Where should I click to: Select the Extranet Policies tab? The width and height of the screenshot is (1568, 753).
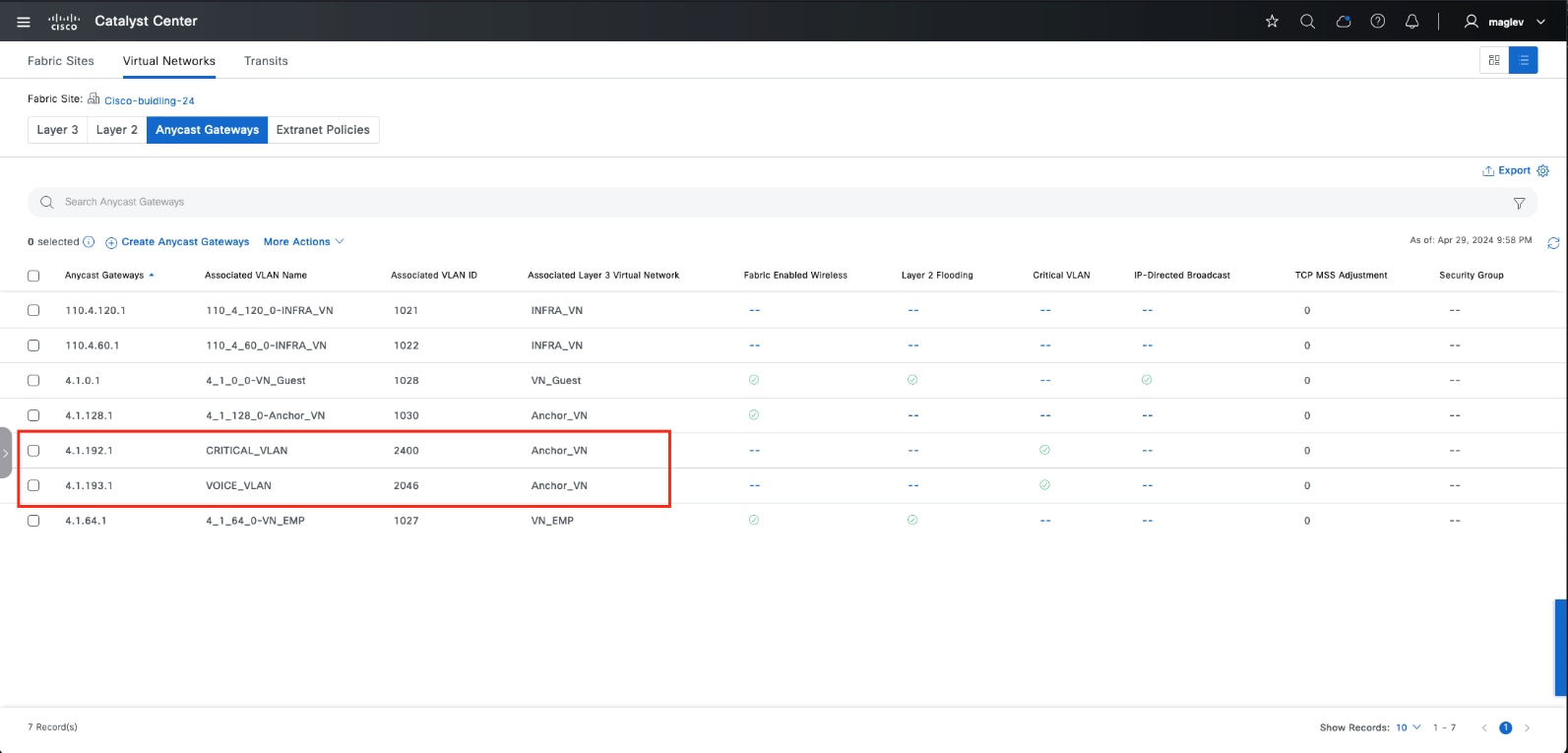click(x=323, y=130)
